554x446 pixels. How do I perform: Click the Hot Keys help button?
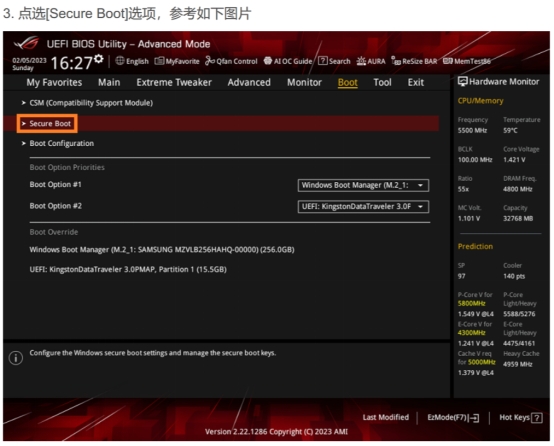click(521, 417)
